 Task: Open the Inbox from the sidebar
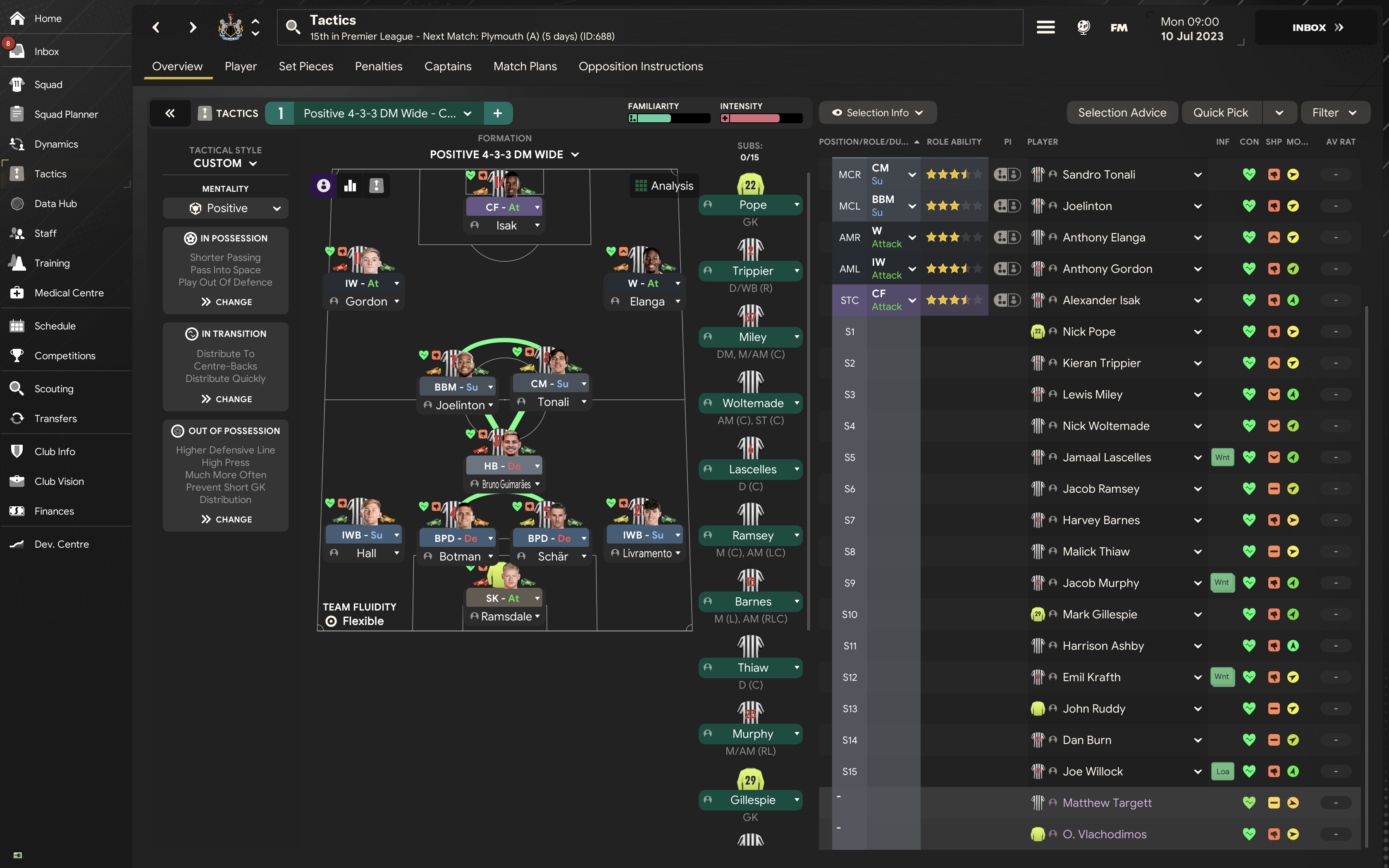[x=46, y=51]
